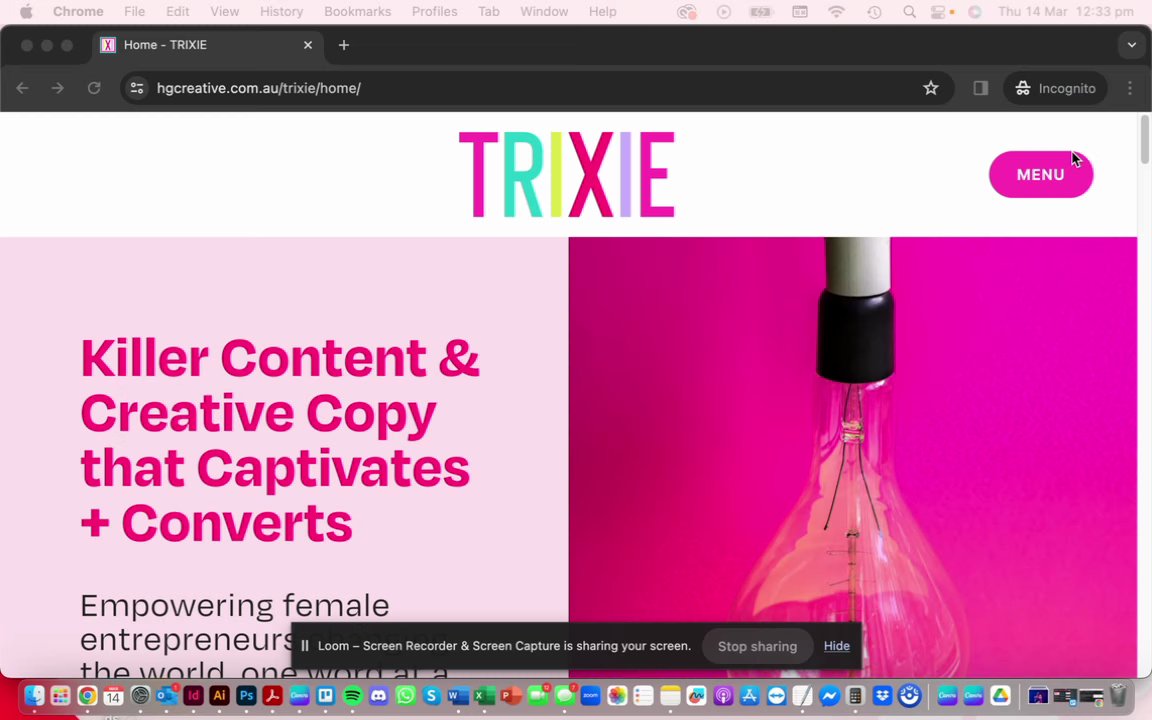
Task: Reload the page
Action: pos(94,88)
